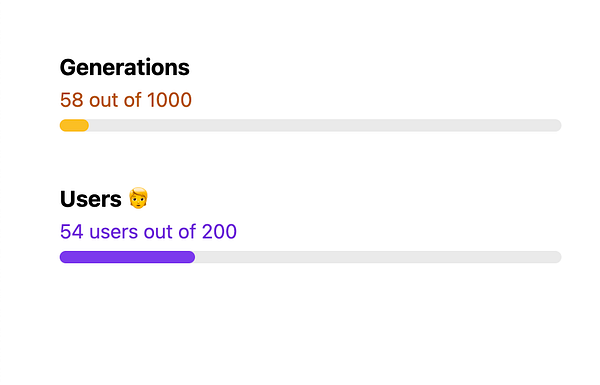Screen dimensions: 600x385
Task: Click the empty gray part of Generations bar
Action: 325,126
